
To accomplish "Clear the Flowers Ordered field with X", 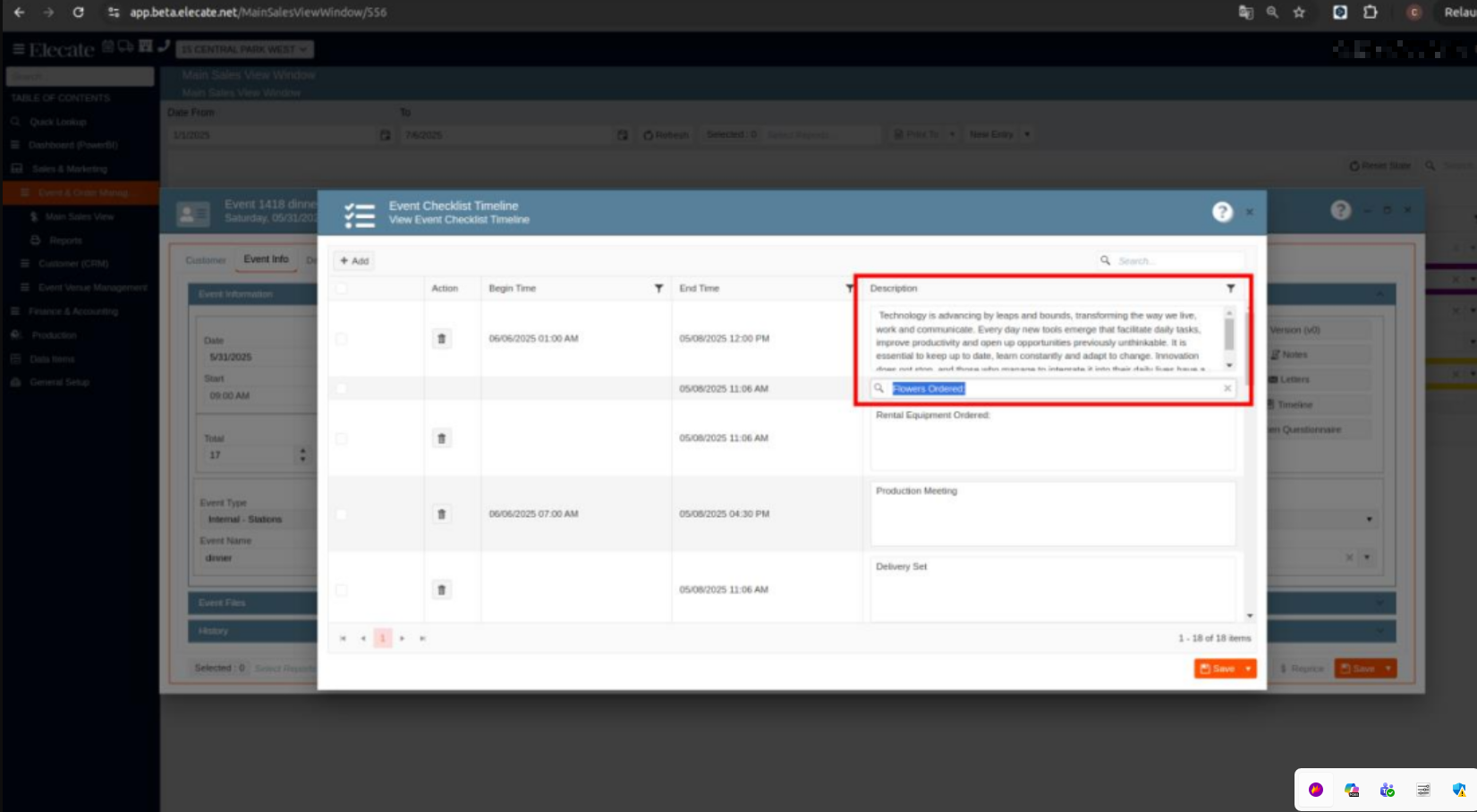I will pyautogui.click(x=1227, y=388).
